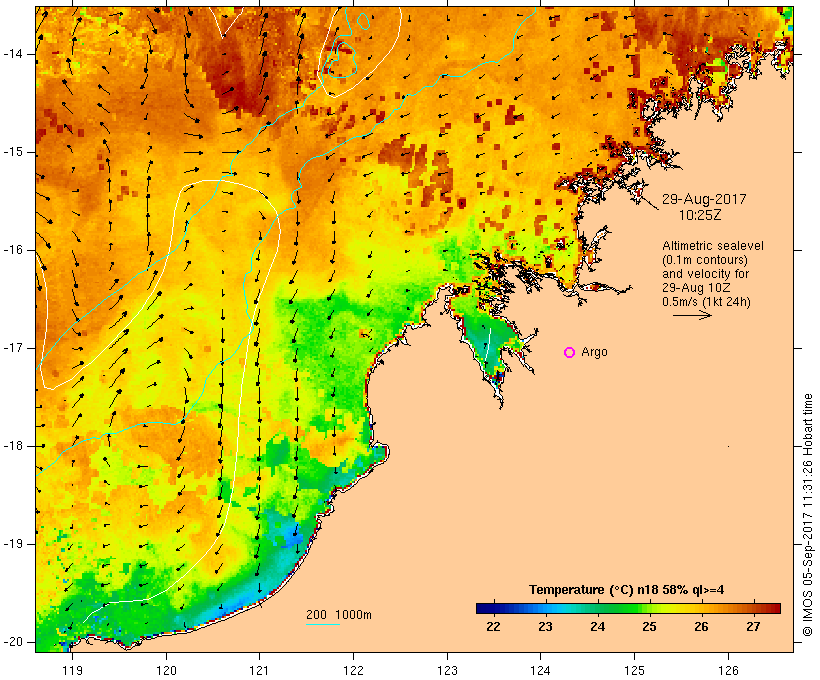Click the temperature legend title text
820x680 pixels.
point(627,590)
